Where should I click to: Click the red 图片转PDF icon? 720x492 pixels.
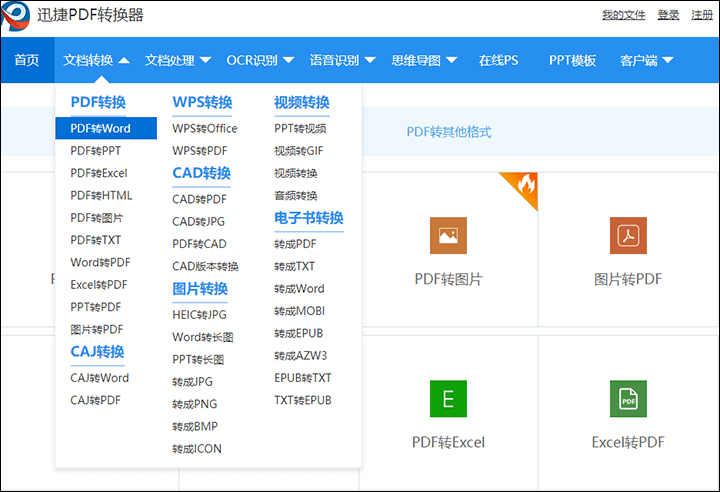pos(628,236)
